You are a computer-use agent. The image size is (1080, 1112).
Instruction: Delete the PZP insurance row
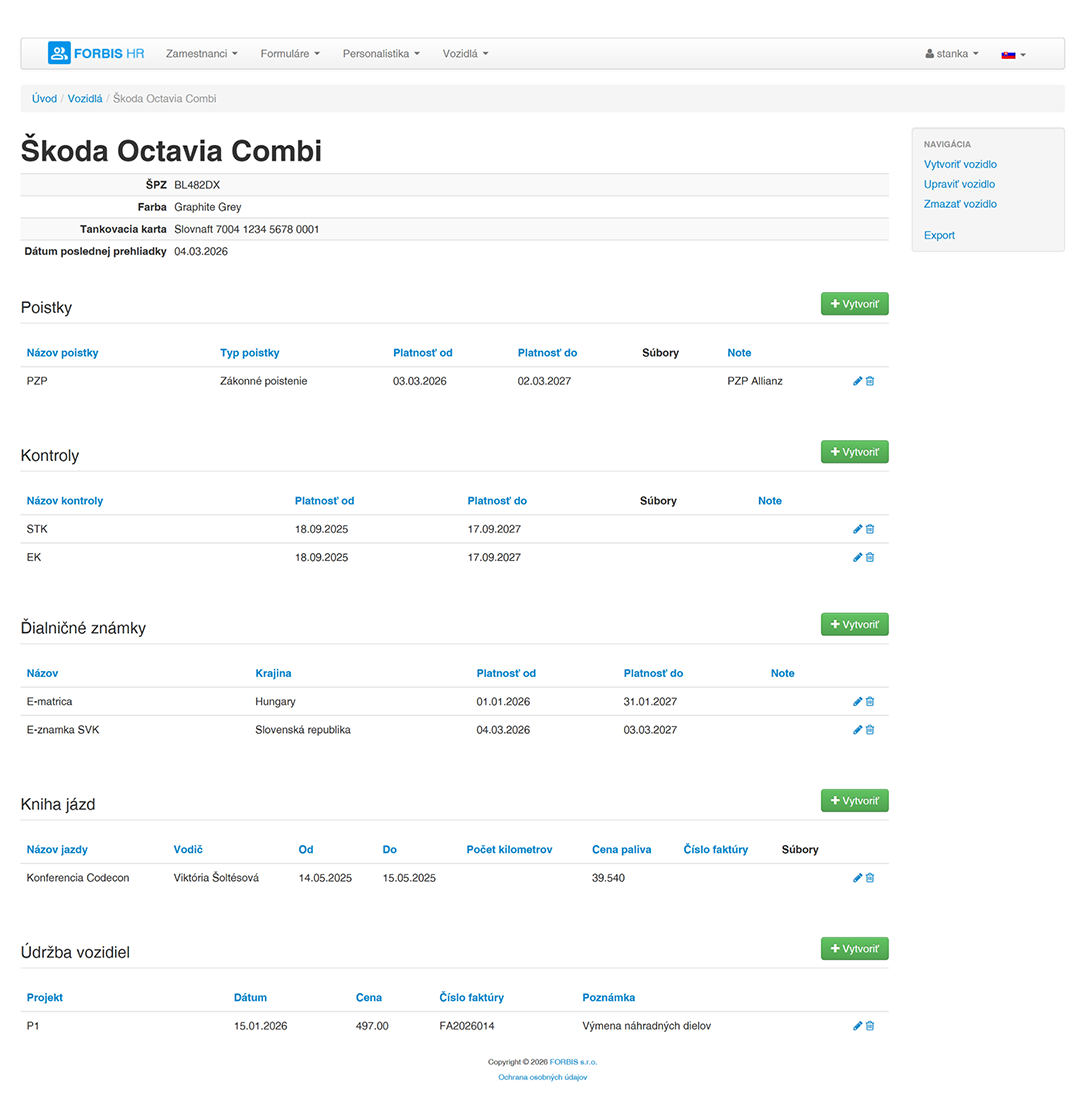click(870, 382)
